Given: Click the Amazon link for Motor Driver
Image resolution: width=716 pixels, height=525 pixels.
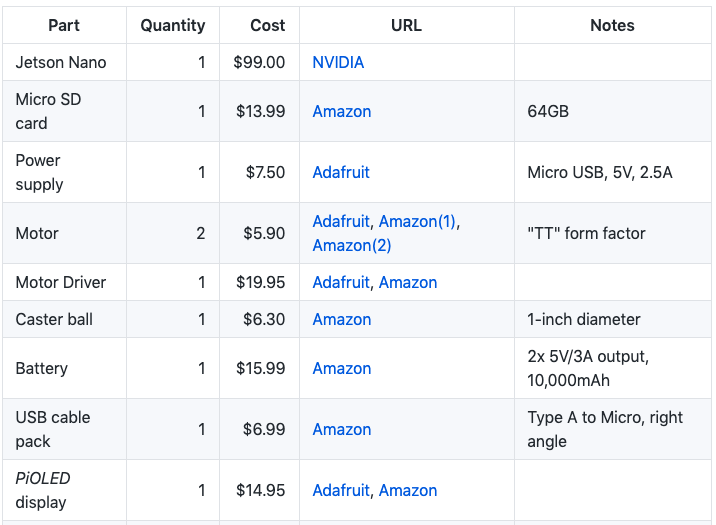Looking at the screenshot, I should [x=407, y=282].
